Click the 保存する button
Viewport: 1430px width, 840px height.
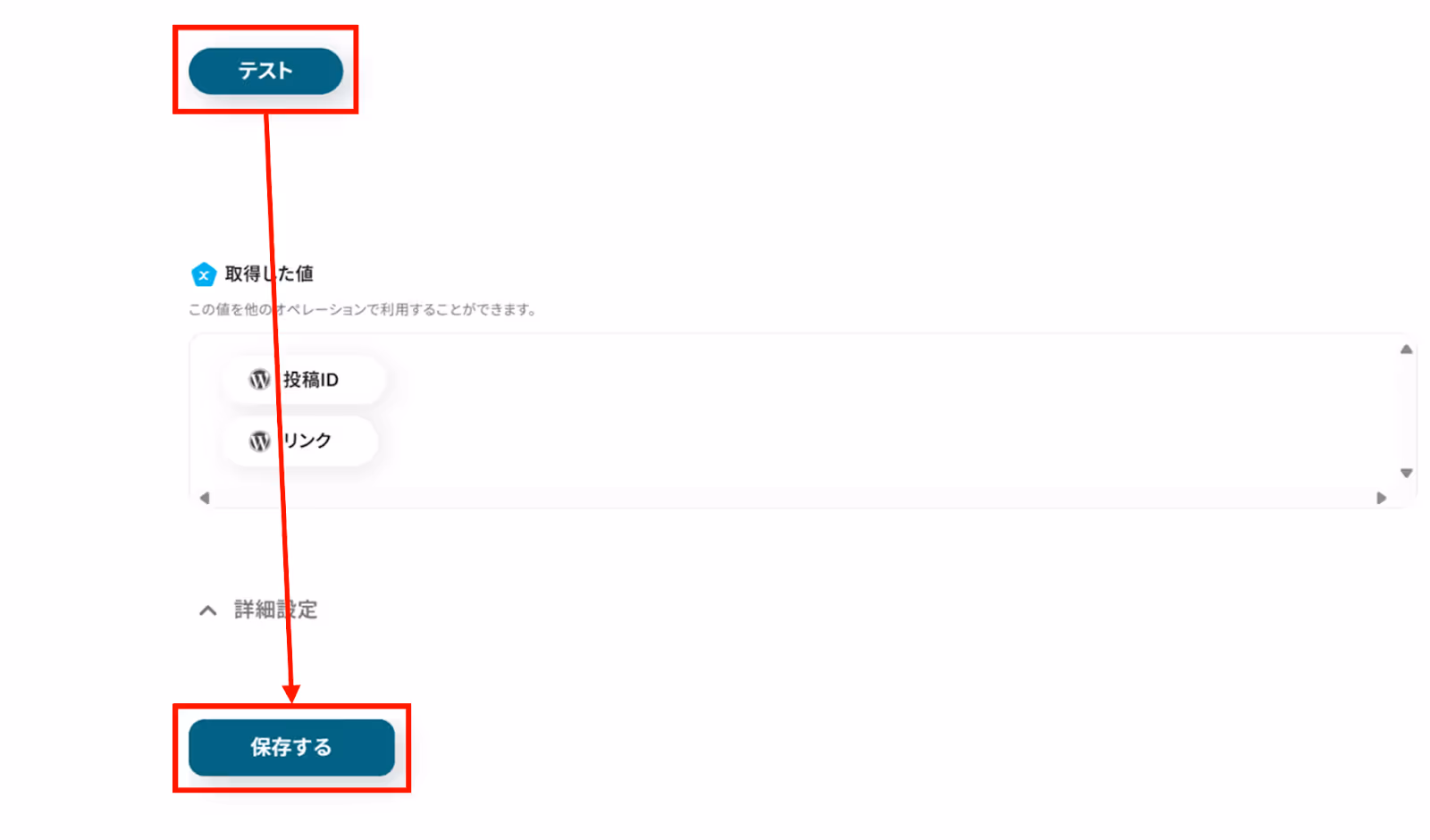coord(291,747)
